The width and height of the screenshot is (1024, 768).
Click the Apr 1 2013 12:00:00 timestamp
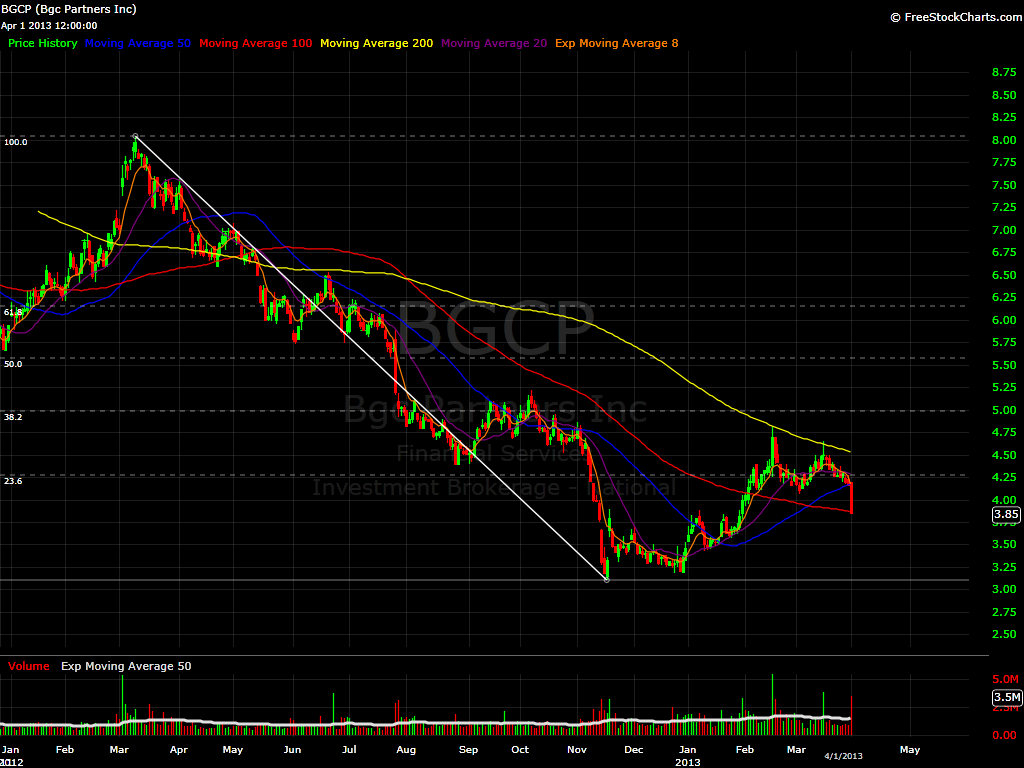[49, 26]
